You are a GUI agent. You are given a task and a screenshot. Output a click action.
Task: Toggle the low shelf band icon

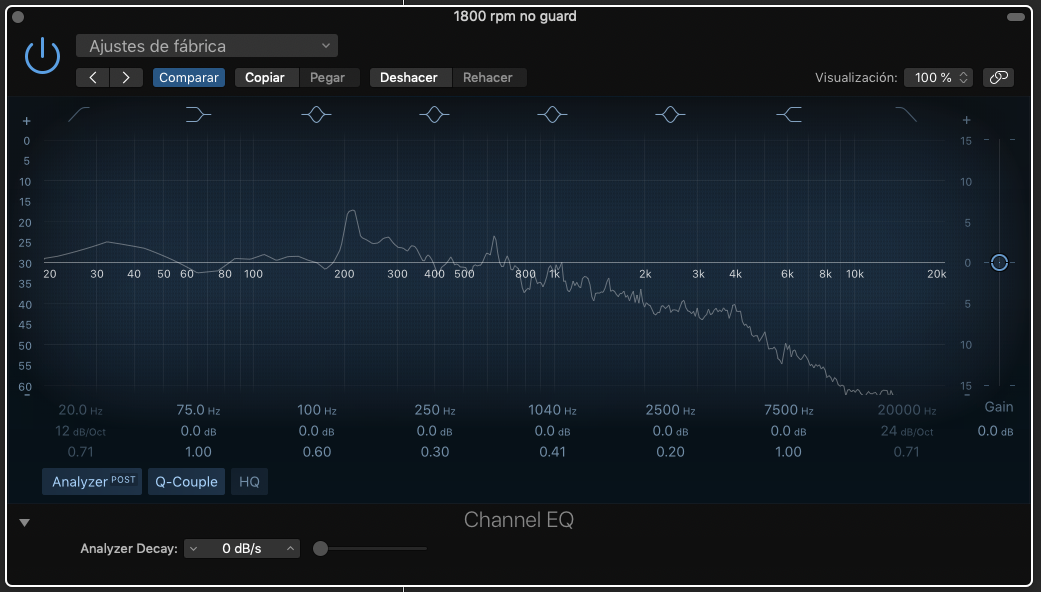[198, 114]
